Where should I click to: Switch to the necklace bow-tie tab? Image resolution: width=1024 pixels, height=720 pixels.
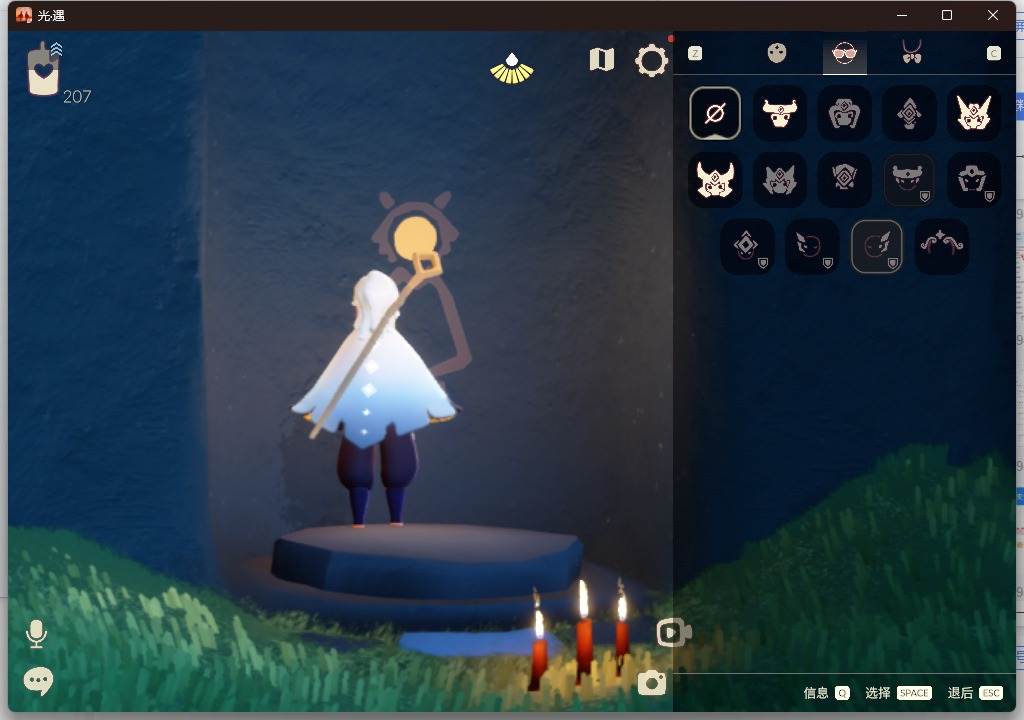coord(912,52)
